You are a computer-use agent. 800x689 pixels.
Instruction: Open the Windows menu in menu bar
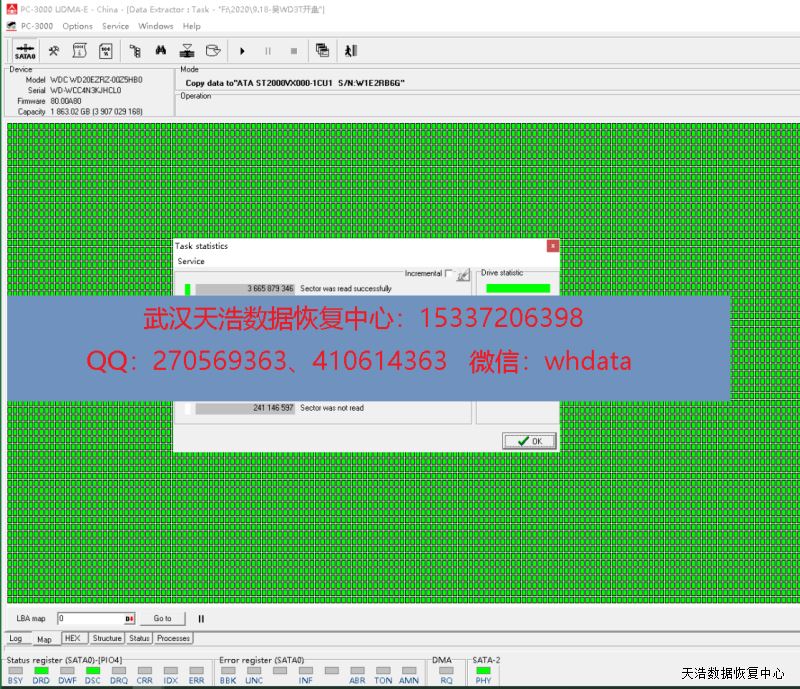[x=155, y=26]
